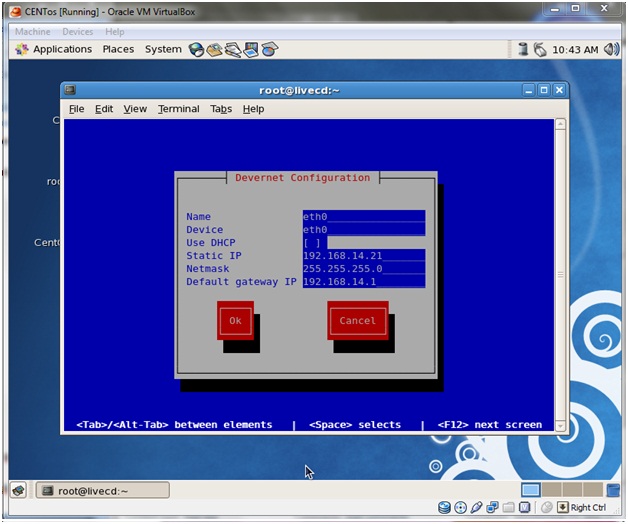Click the Device field containing eth0
The height and width of the screenshot is (524, 628).
pyautogui.click(x=364, y=230)
